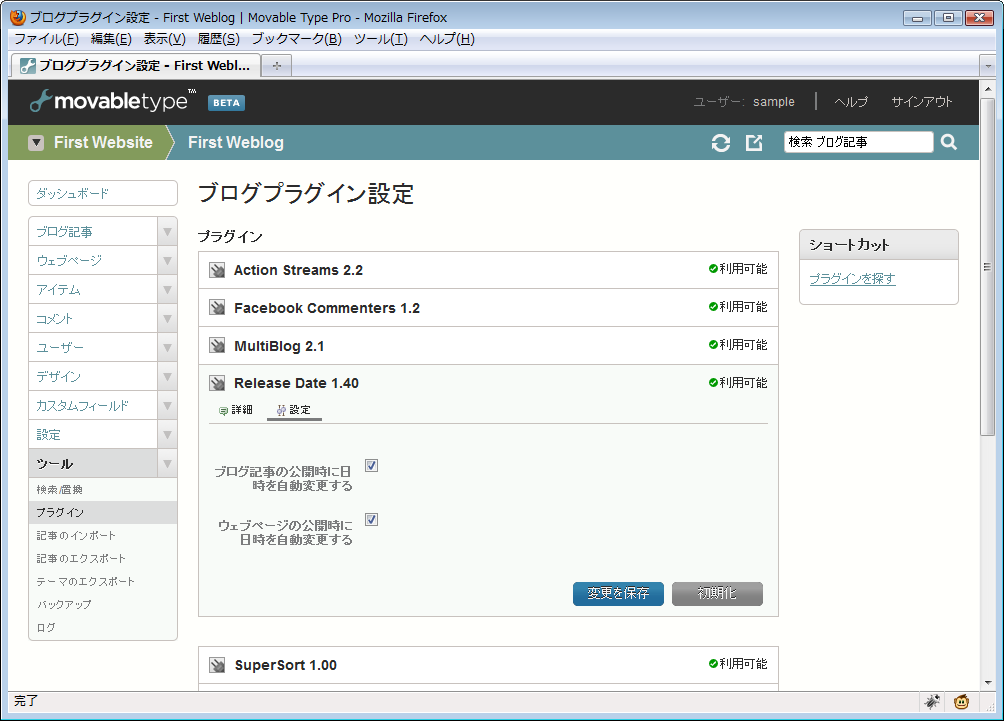The height and width of the screenshot is (721, 1004).
Task: Click the search blog entries input field
Action: pos(858,142)
